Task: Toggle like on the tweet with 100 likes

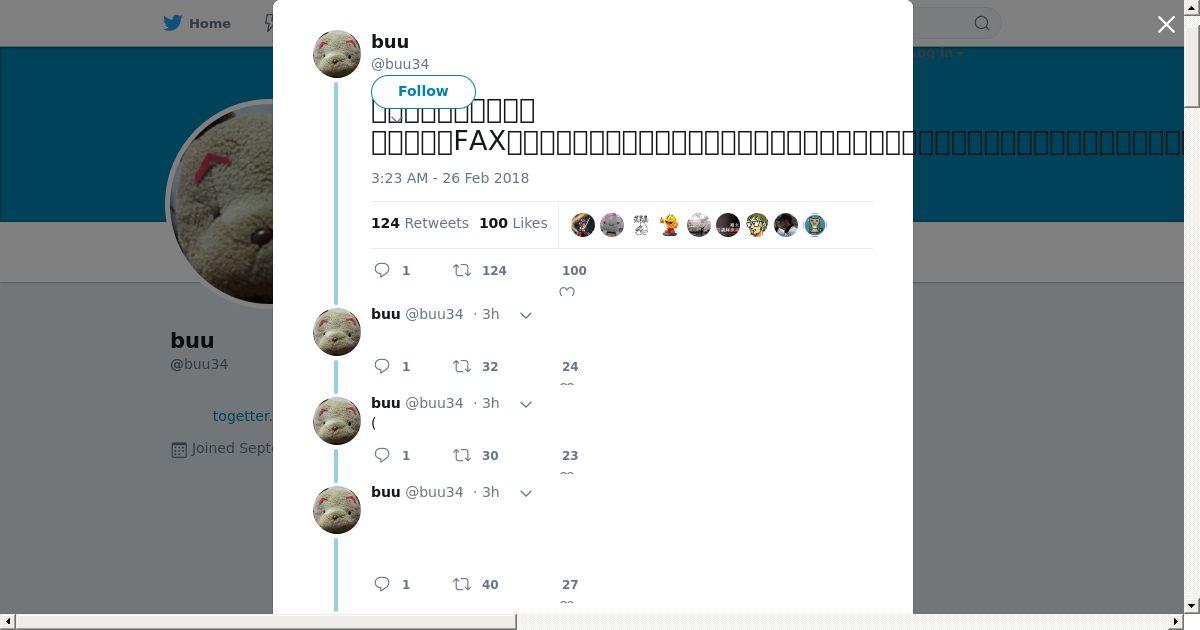Action: pos(567,291)
